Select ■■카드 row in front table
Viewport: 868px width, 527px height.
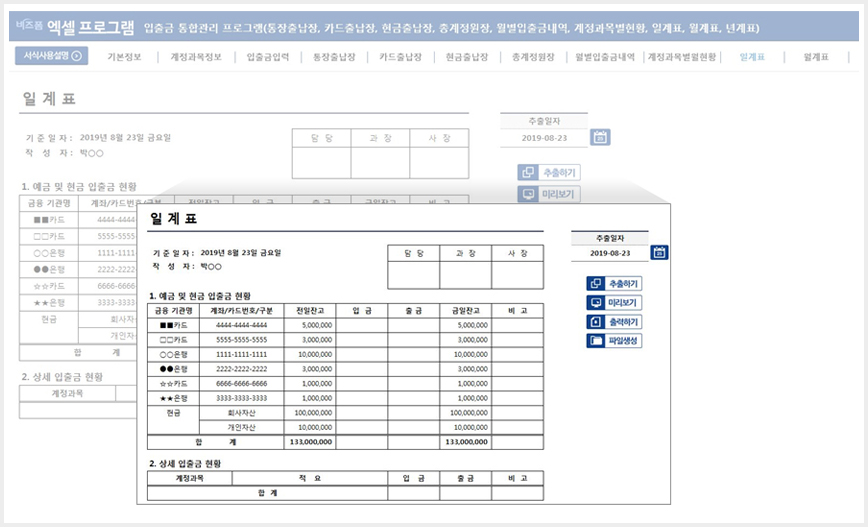(345, 325)
